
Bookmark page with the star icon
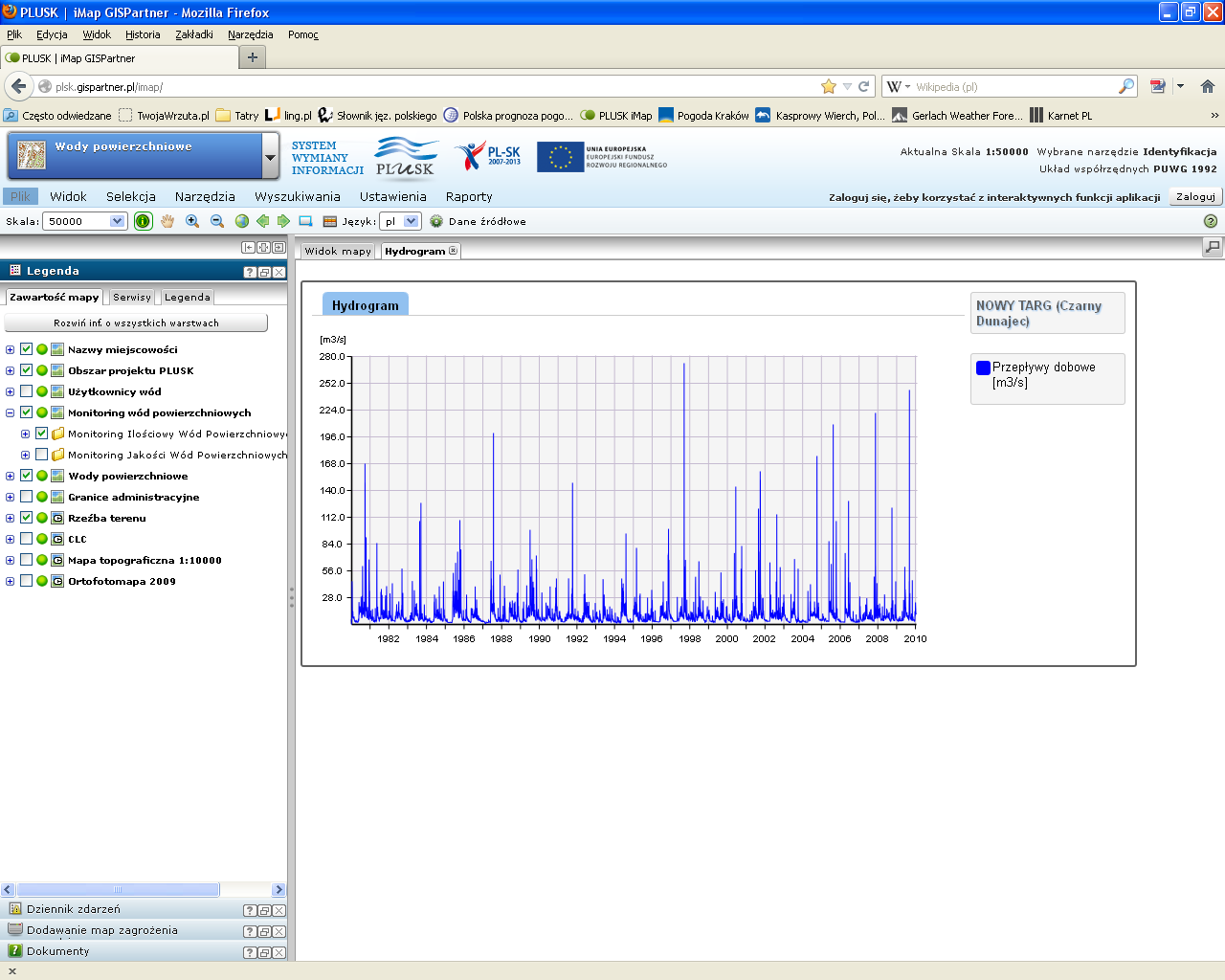(x=829, y=86)
